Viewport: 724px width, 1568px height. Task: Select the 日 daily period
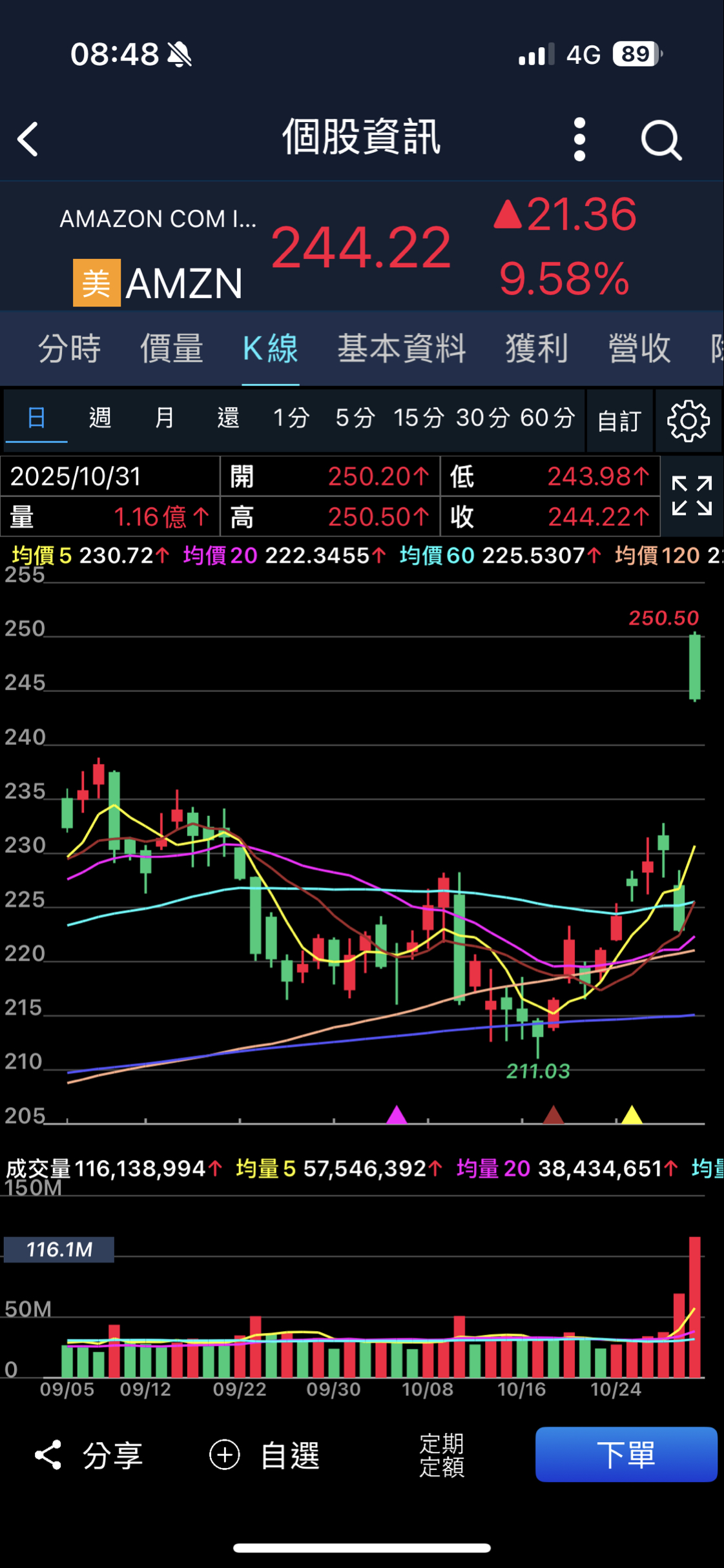pyautogui.click(x=36, y=418)
